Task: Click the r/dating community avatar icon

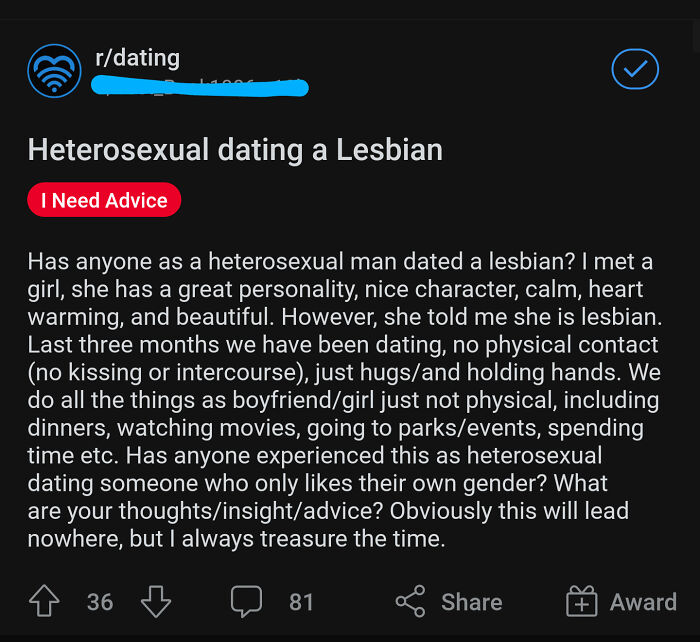Action: [55, 69]
